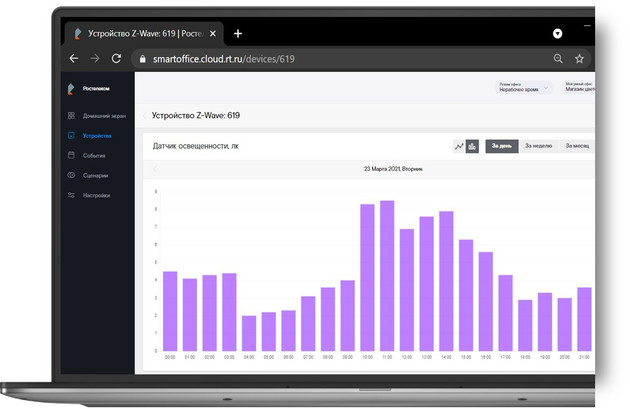Click the browser back arrow
Viewport: 630px width, 409px height.
pos(74,59)
